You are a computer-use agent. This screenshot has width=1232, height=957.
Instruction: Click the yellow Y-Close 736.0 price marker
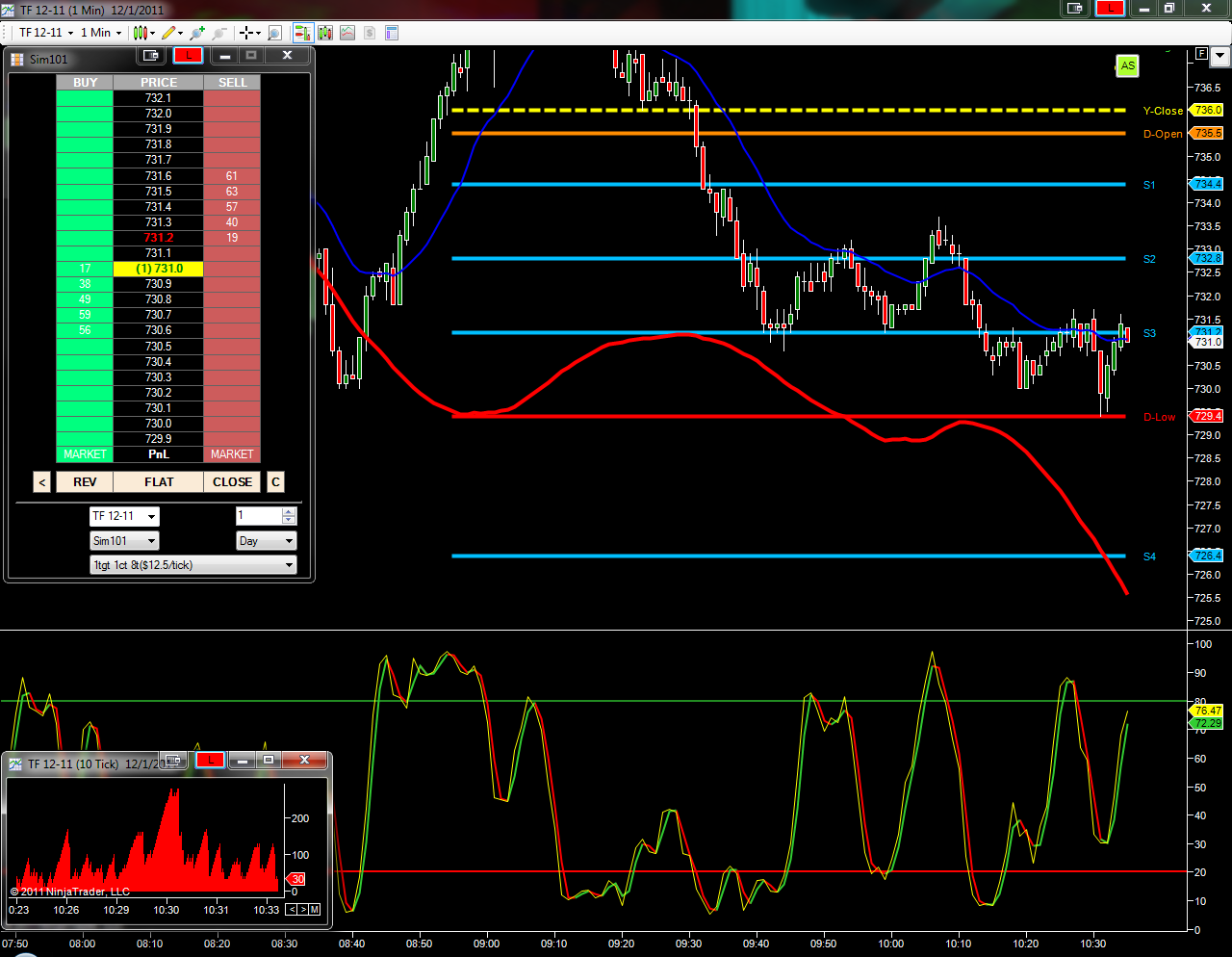tap(1207, 111)
